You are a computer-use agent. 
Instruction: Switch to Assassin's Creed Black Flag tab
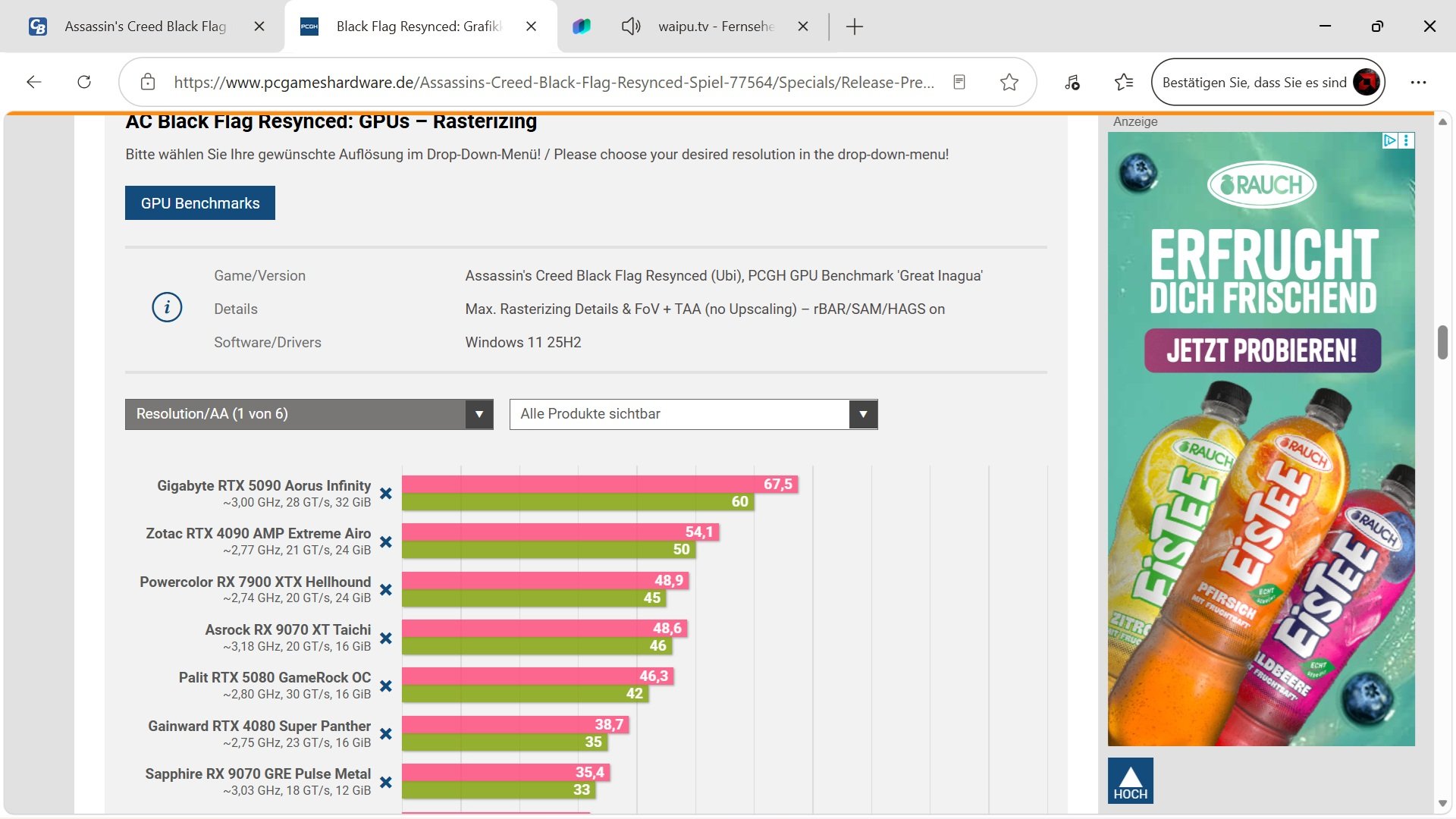pyautogui.click(x=146, y=27)
